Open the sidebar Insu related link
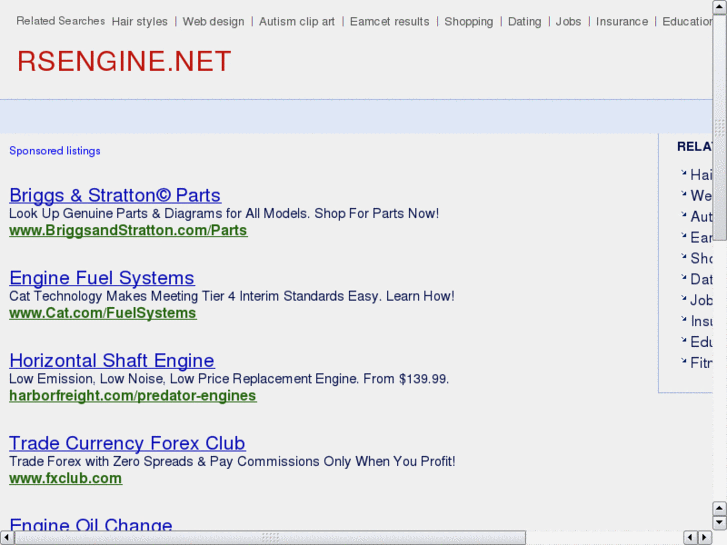This screenshot has height=545, width=727. (701, 321)
